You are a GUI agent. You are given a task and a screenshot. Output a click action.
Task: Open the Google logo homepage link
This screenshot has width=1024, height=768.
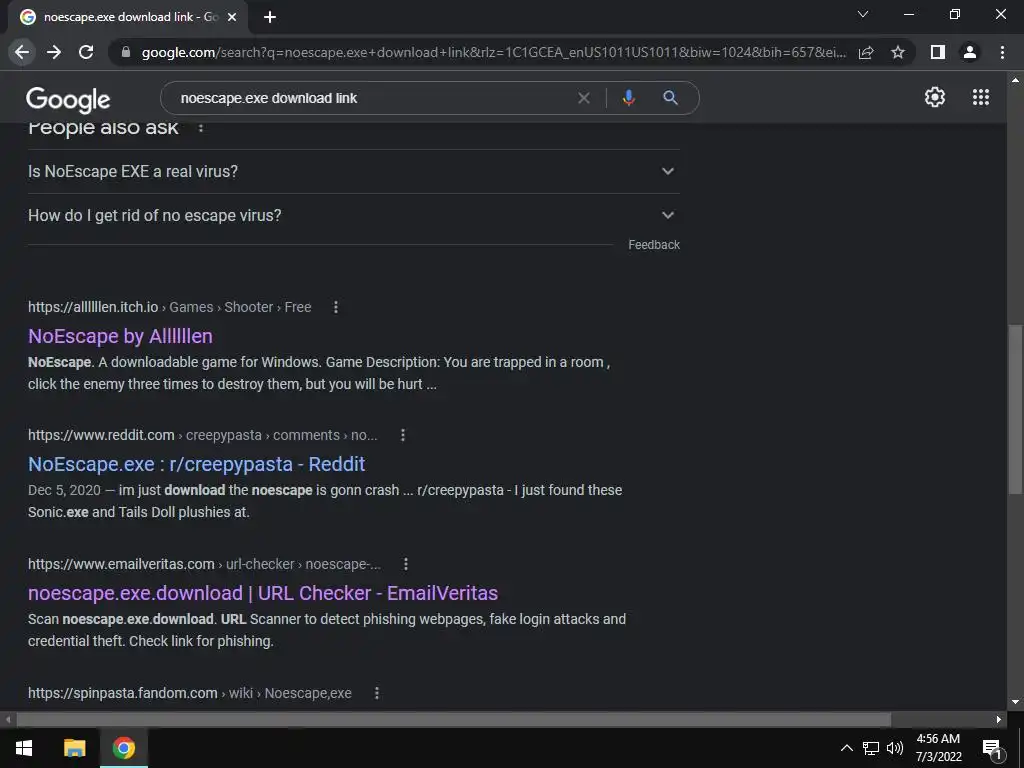[x=68, y=99]
